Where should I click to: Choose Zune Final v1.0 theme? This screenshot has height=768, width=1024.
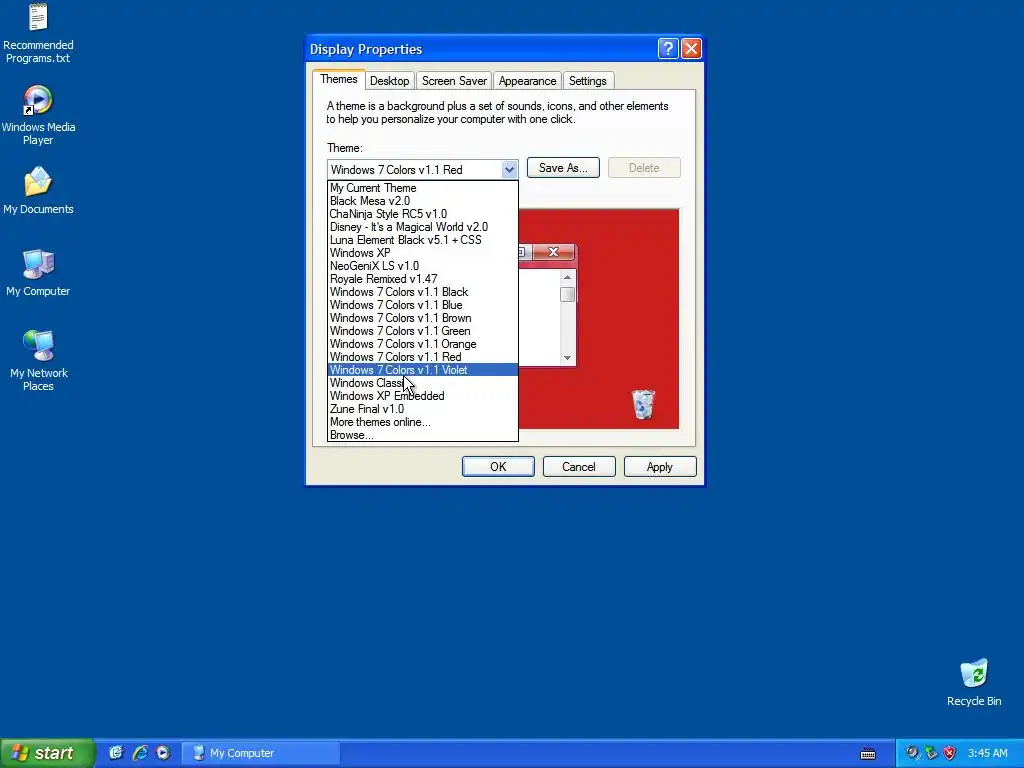tap(423, 409)
